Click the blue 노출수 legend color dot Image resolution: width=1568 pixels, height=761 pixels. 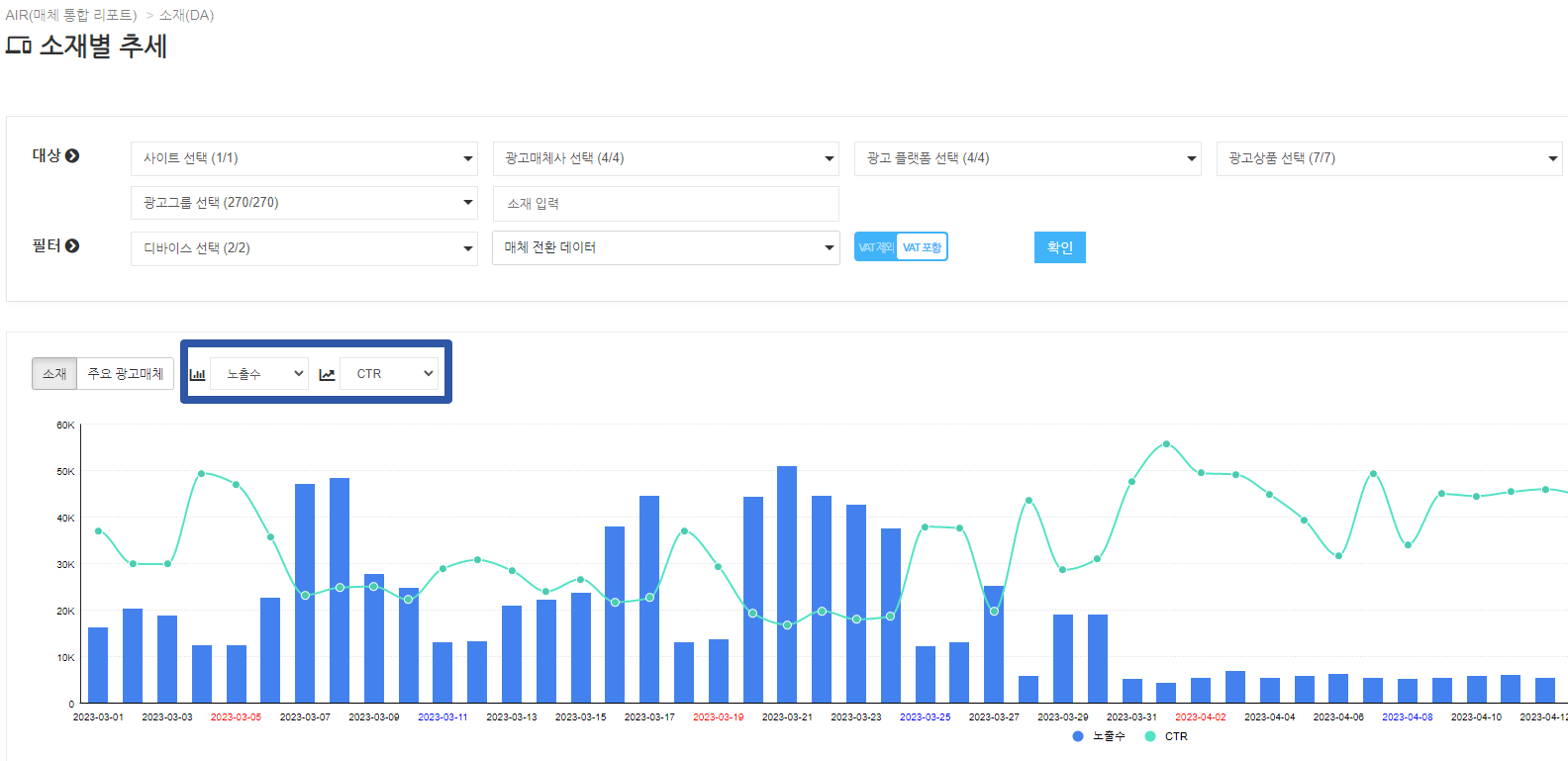[1078, 736]
